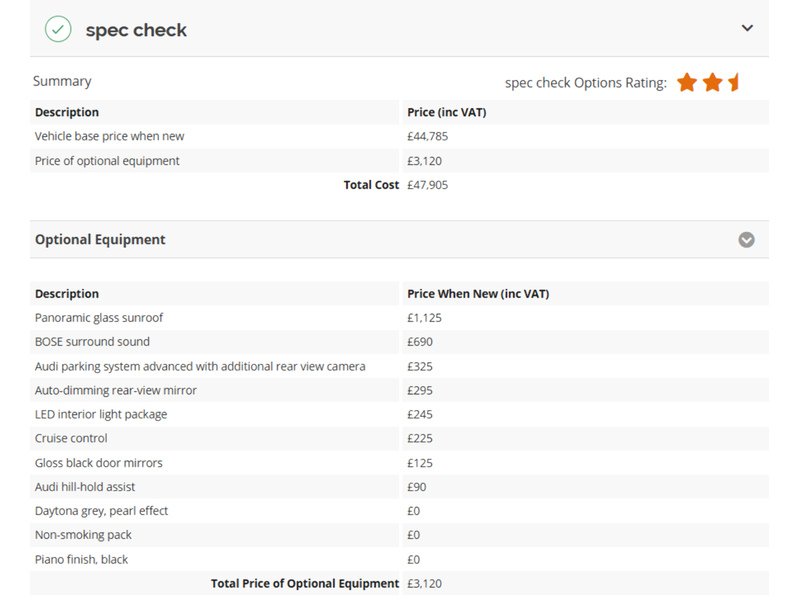This screenshot has height=600, width=800.
Task: Select the Cruise control row
Action: [x=71, y=438]
